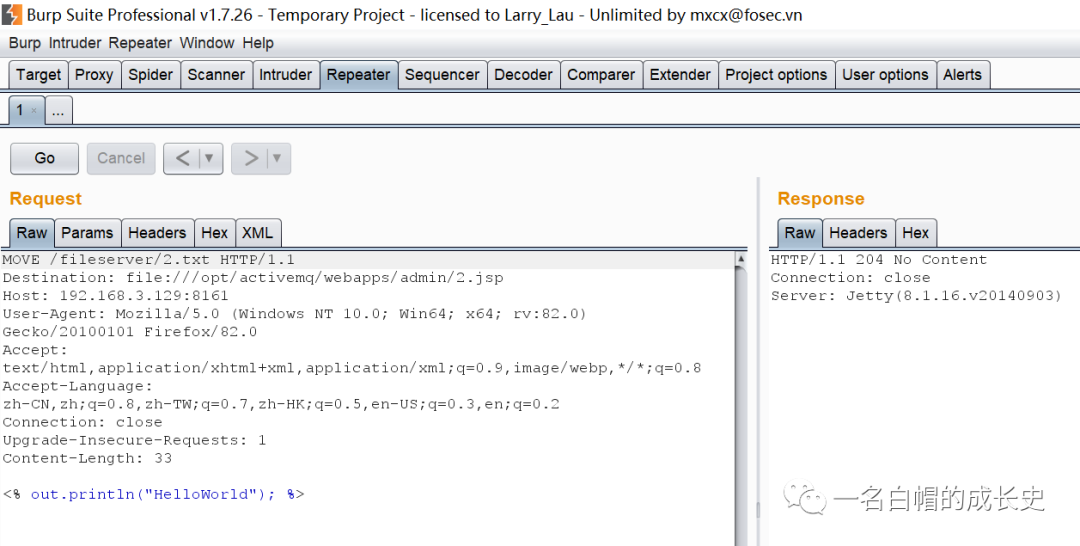Switch to the Spider tab
Viewport: 1080px width, 546px height.
151,75
